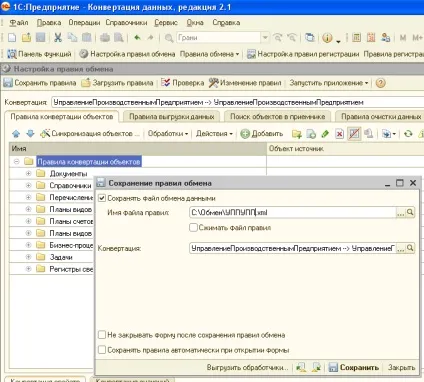The width and height of the screenshot is (424, 382).
Task: Expand the Задачи folder node
Action: [28, 257]
